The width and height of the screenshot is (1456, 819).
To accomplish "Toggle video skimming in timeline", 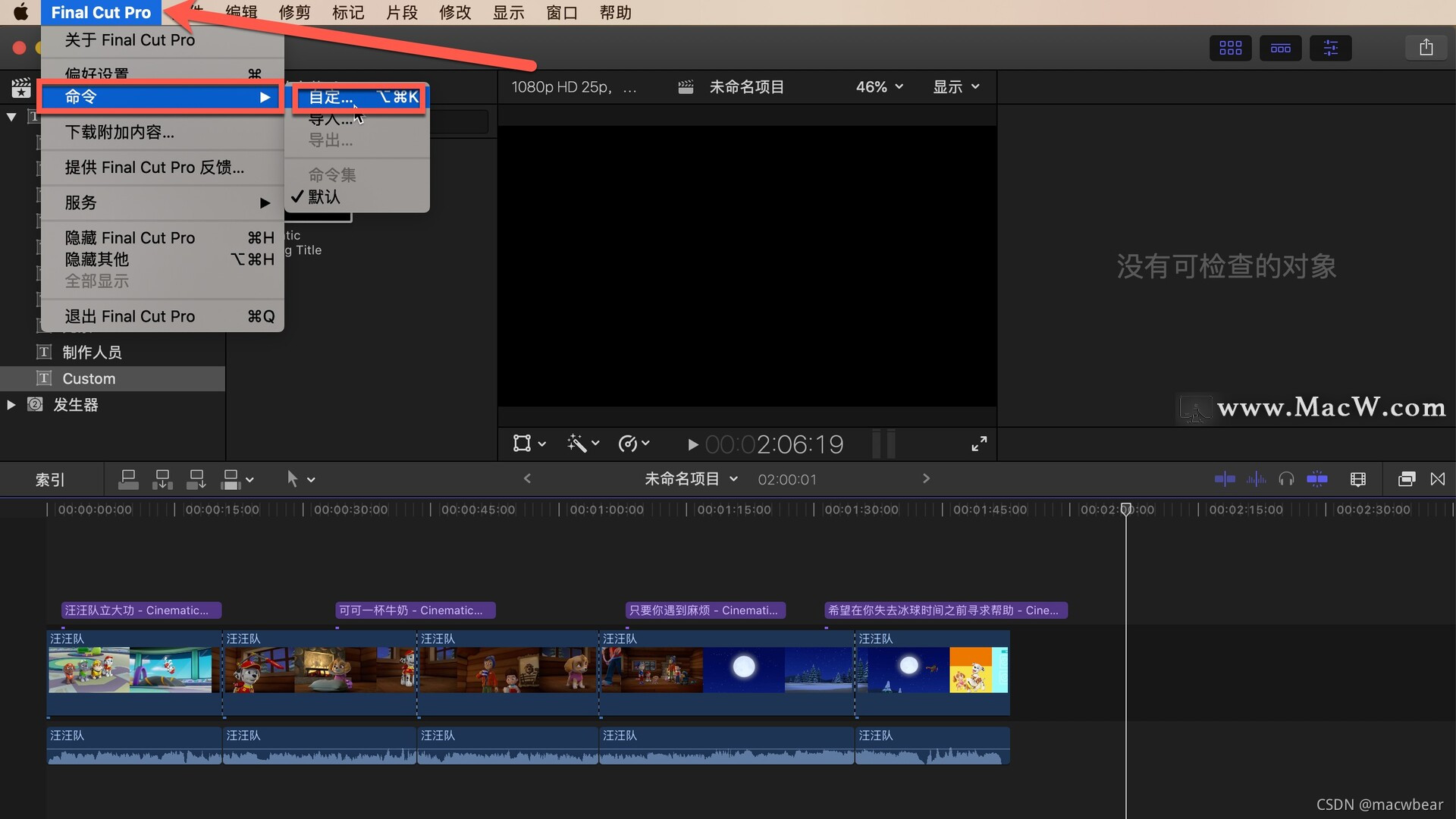I will coord(1224,479).
